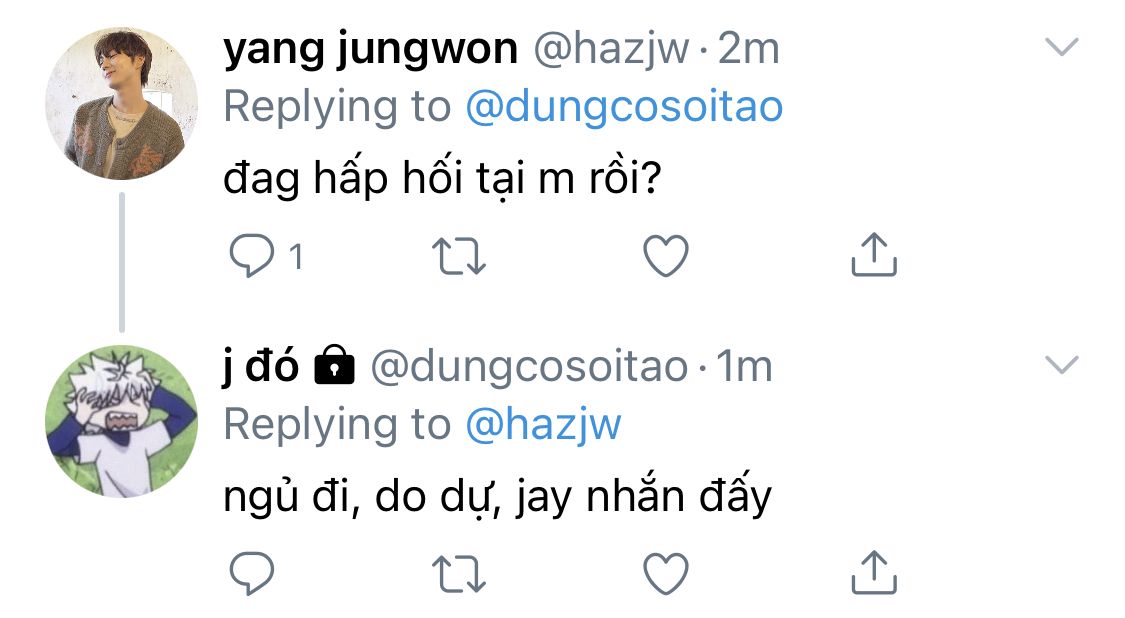The height and width of the screenshot is (618, 1125).
Task: Open the @dungcosoitao link after "Replying to"
Action: click(x=624, y=106)
